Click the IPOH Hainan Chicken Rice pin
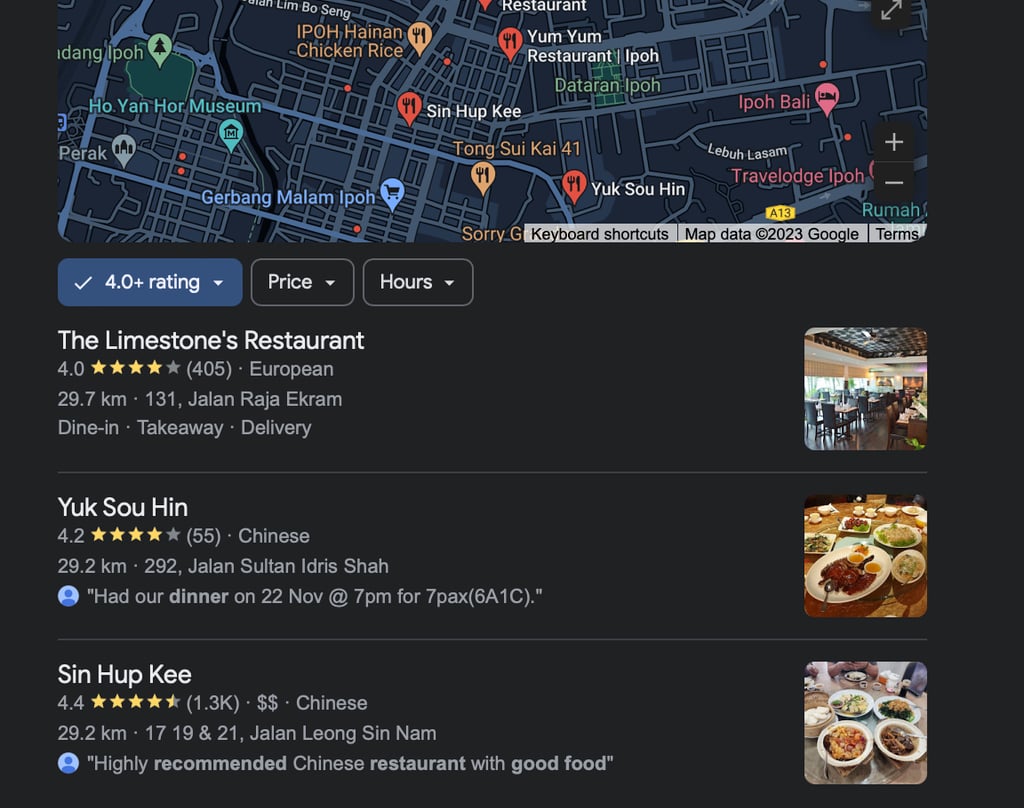The image size is (1024, 808). pyautogui.click(x=419, y=38)
